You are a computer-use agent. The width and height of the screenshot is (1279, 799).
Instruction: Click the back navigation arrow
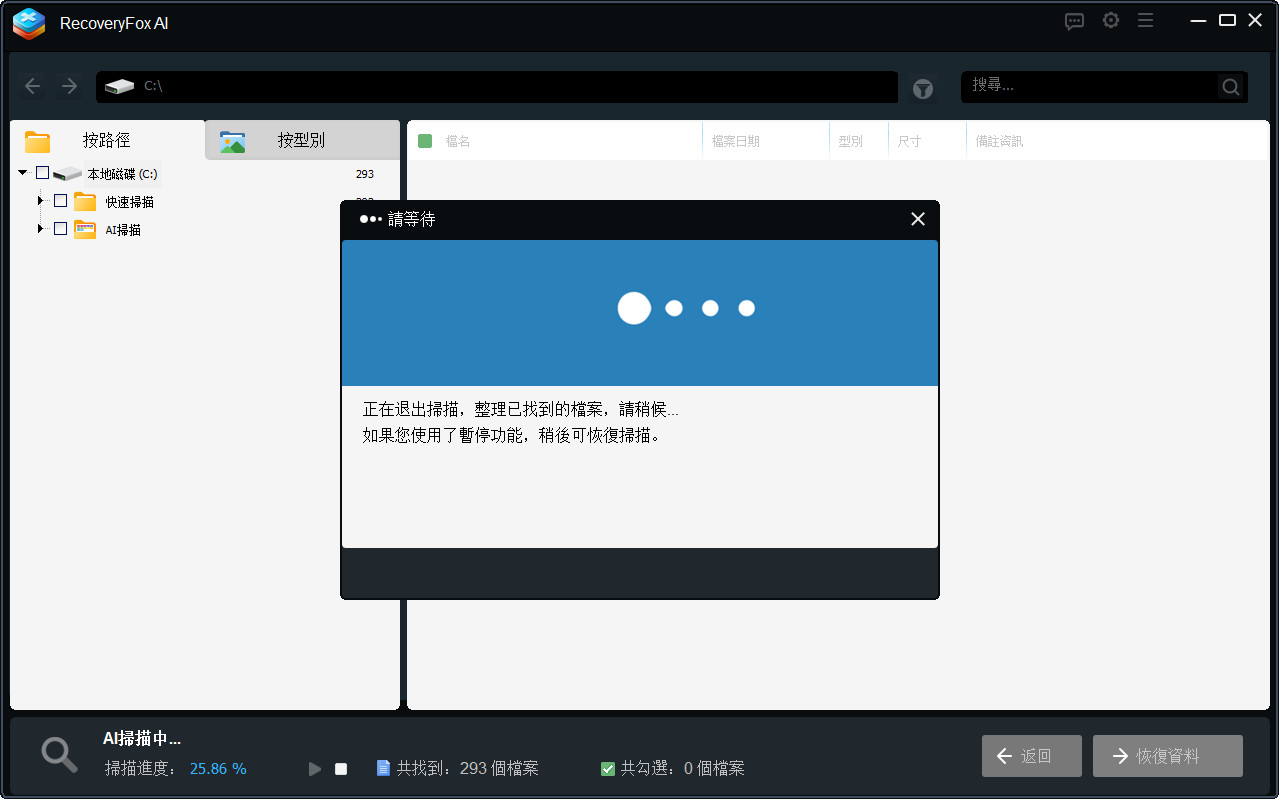(32, 86)
